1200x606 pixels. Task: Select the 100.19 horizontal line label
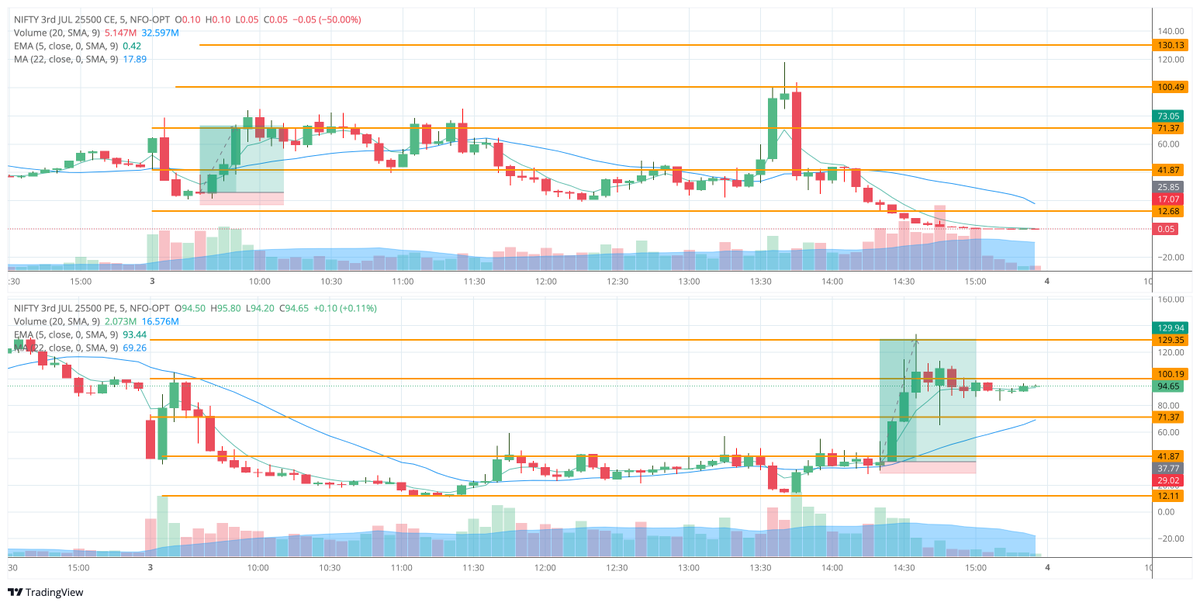coord(1169,374)
